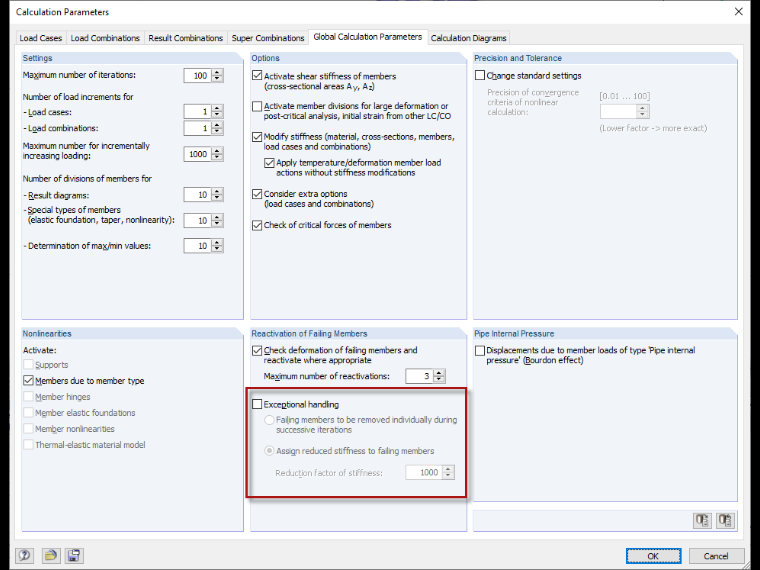Image resolution: width=760 pixels, height=570 pixels.
Task: Toggle the Modify stiffness checkbox
Action: tap(257, 137)
